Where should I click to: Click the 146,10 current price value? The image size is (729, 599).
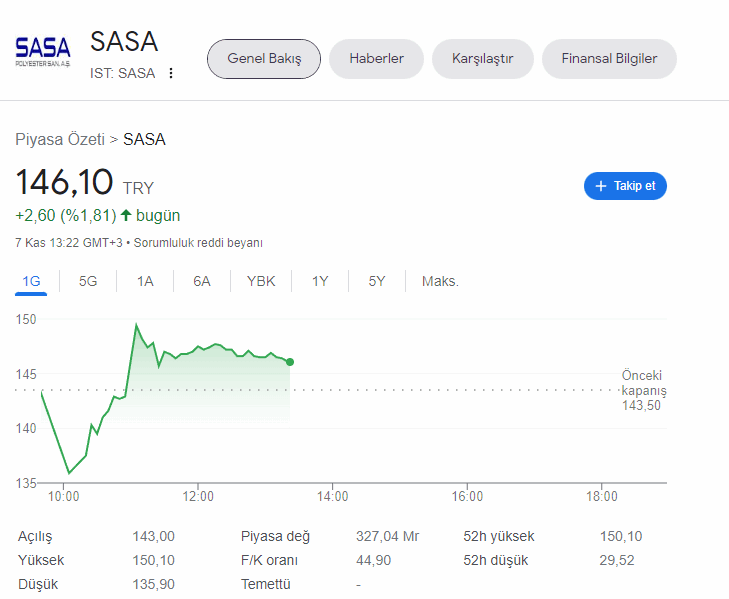click(64, 182)
